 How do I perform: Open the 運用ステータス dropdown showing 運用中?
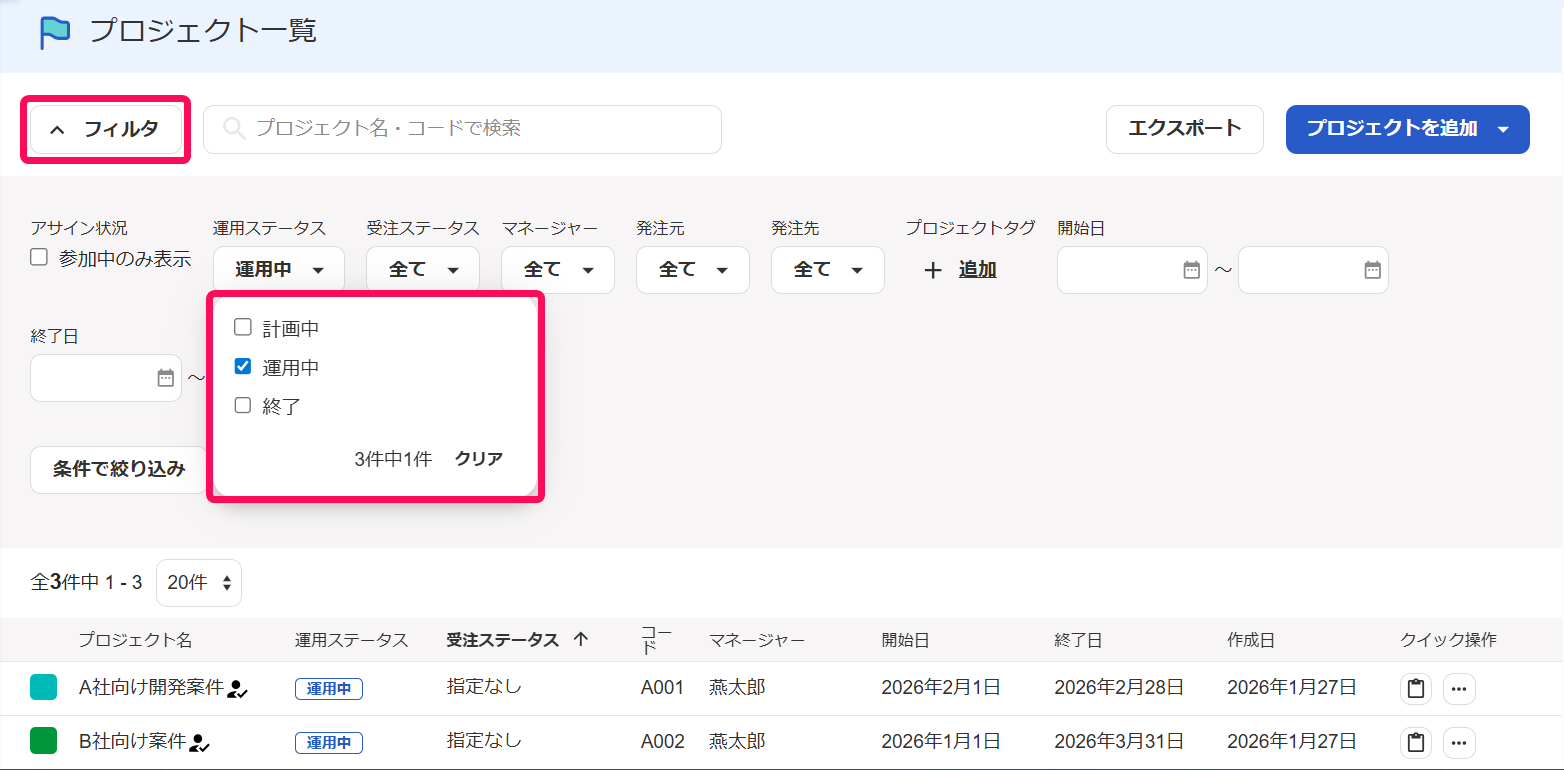278,270
